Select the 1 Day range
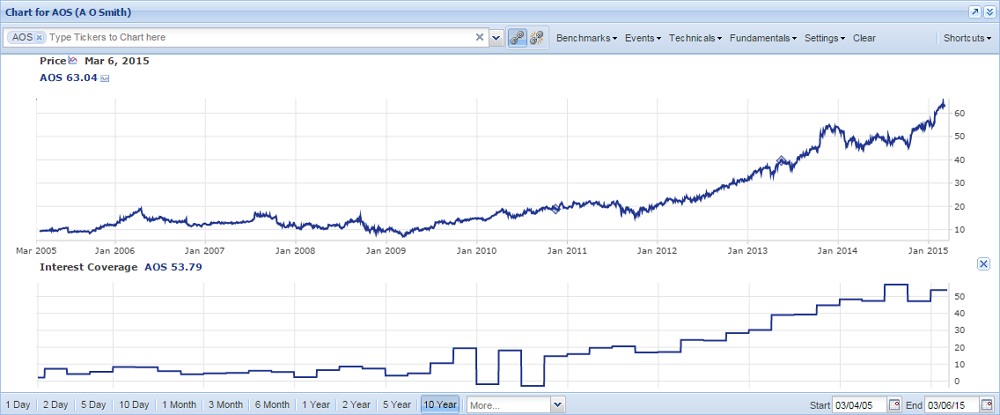 18,405
